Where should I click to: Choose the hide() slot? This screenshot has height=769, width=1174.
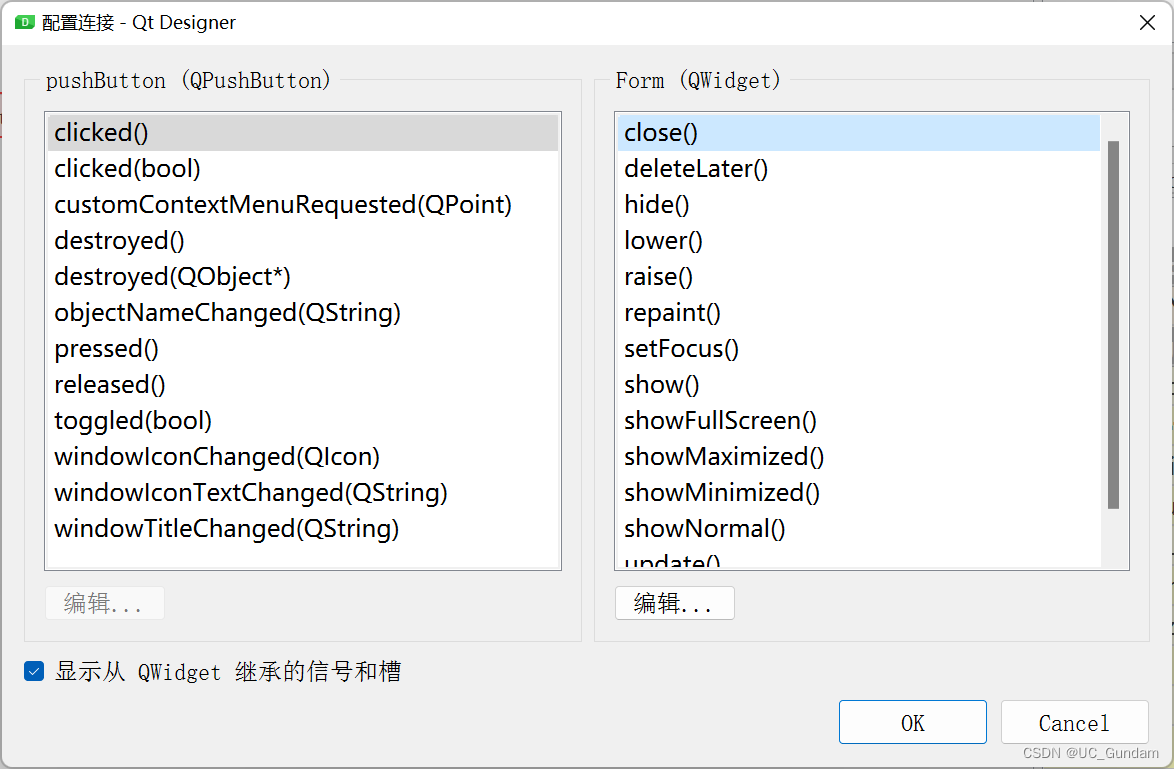(x=859, y=204)
